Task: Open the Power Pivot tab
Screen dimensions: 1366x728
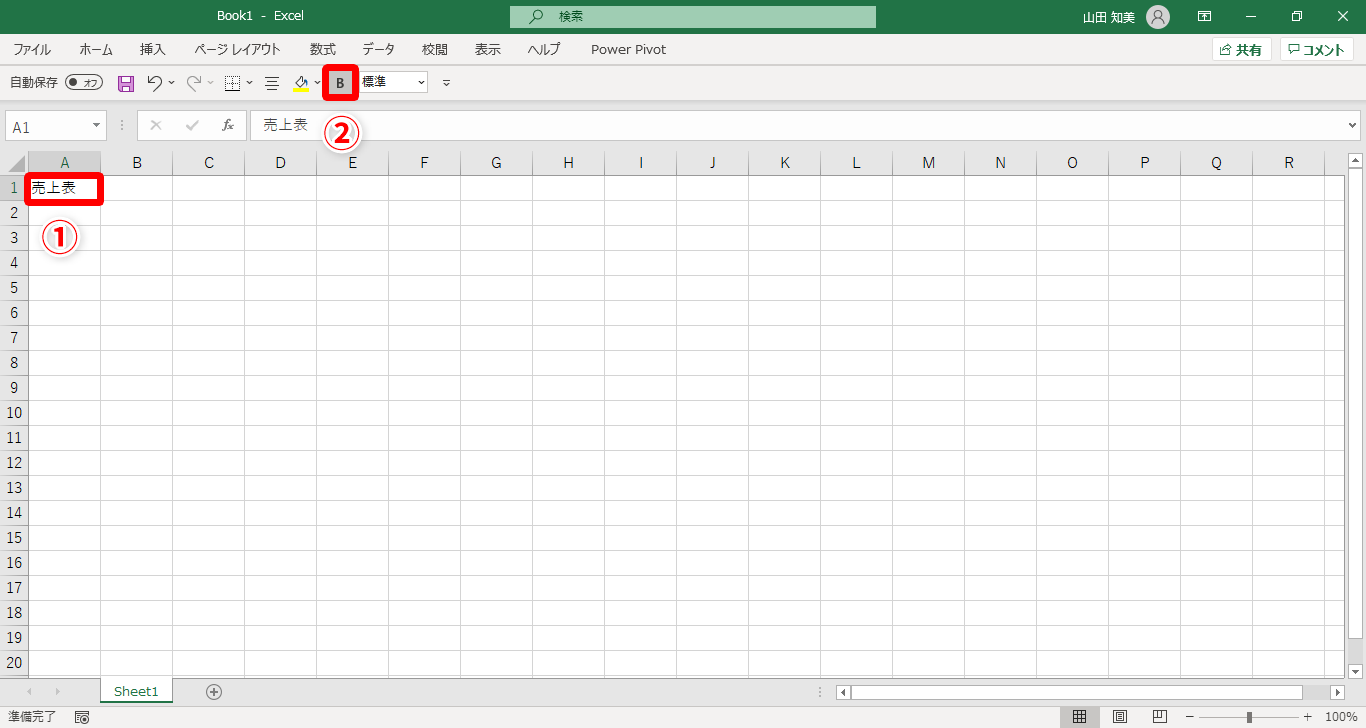Action: coord(628,50)
